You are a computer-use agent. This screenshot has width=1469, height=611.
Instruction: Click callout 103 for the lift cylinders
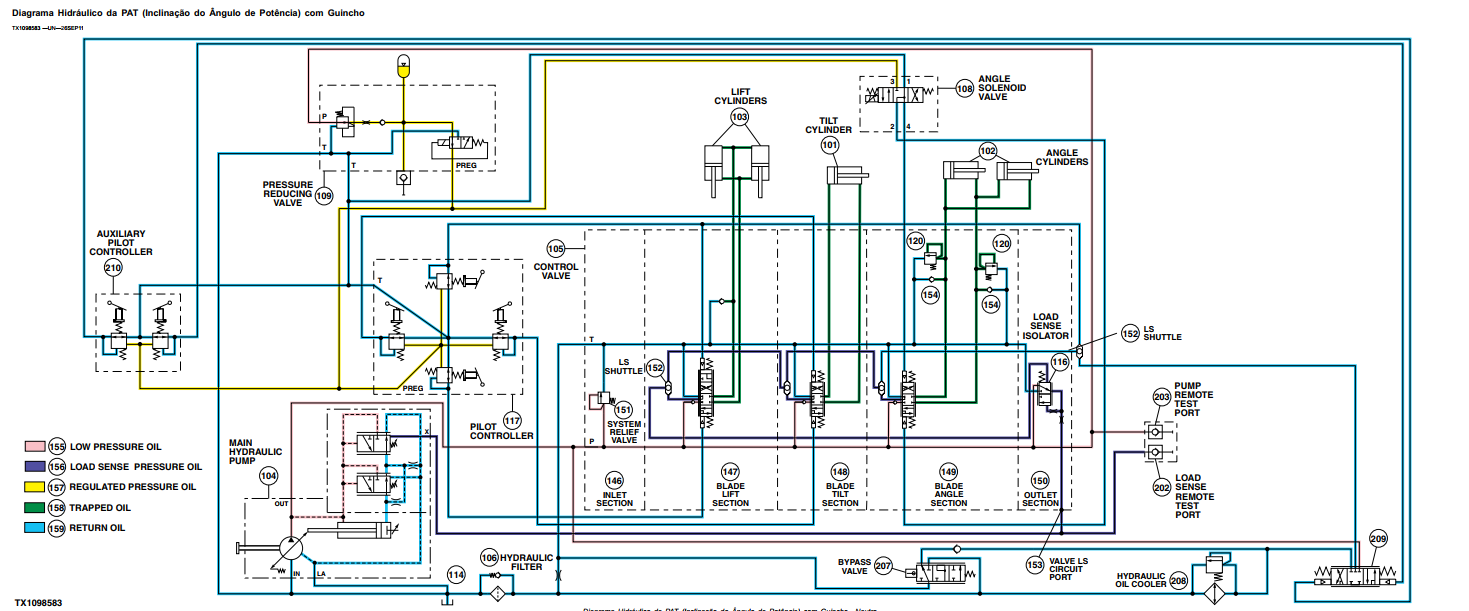click(739, 117)
